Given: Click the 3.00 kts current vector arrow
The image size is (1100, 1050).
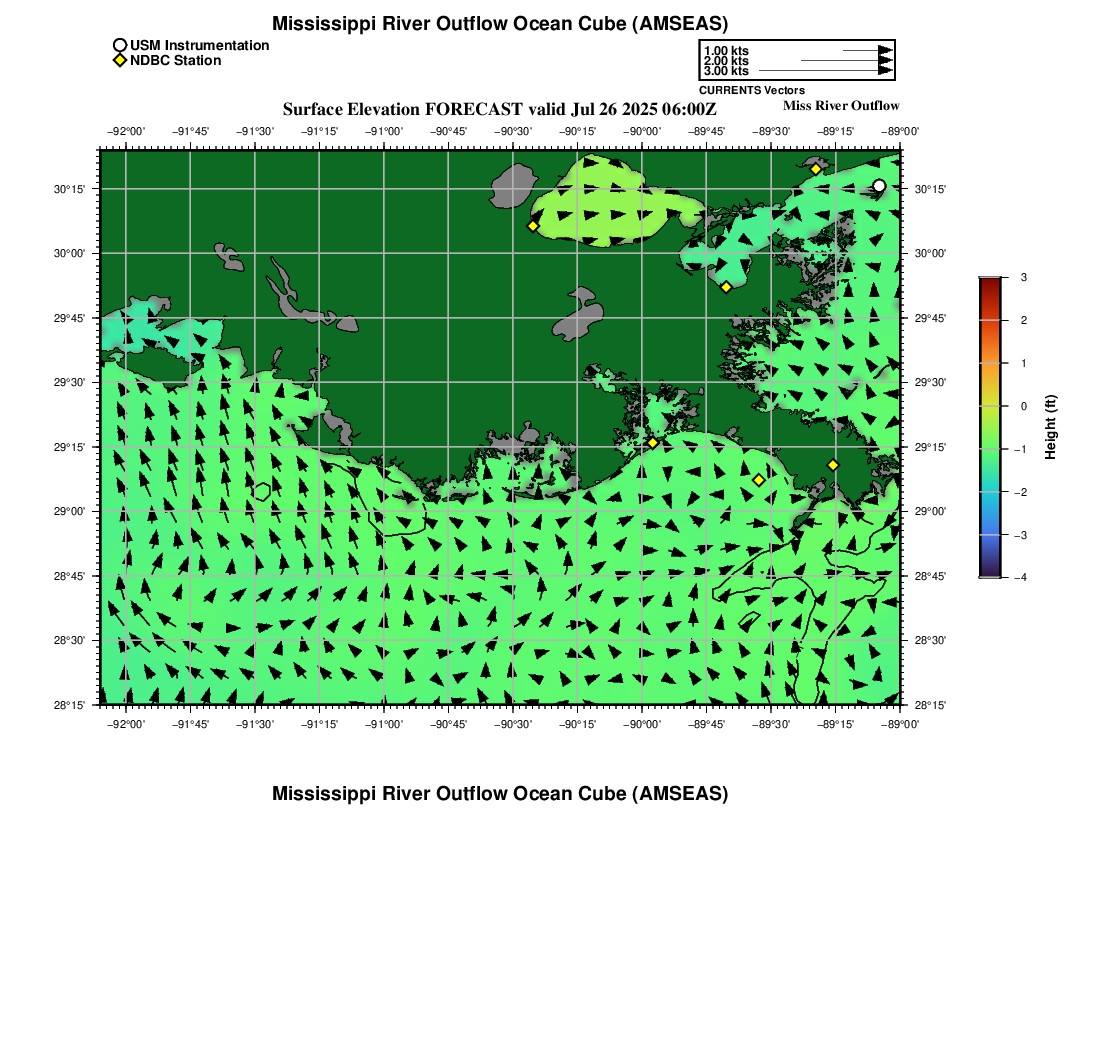Looking at the screenshot, I should [824, 71].
